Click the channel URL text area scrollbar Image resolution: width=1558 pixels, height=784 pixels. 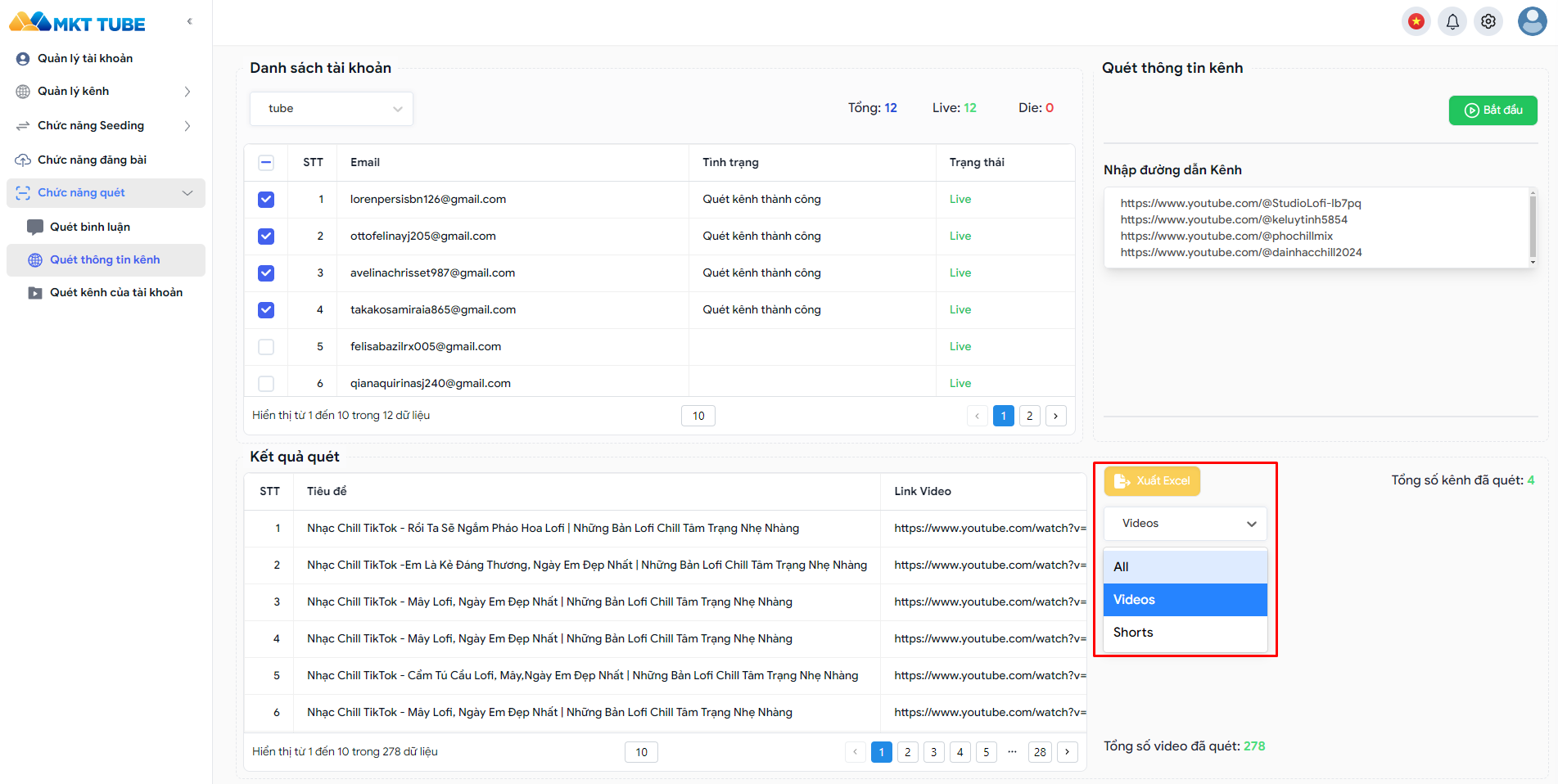pyautogui.click(x=1533, y=228)
